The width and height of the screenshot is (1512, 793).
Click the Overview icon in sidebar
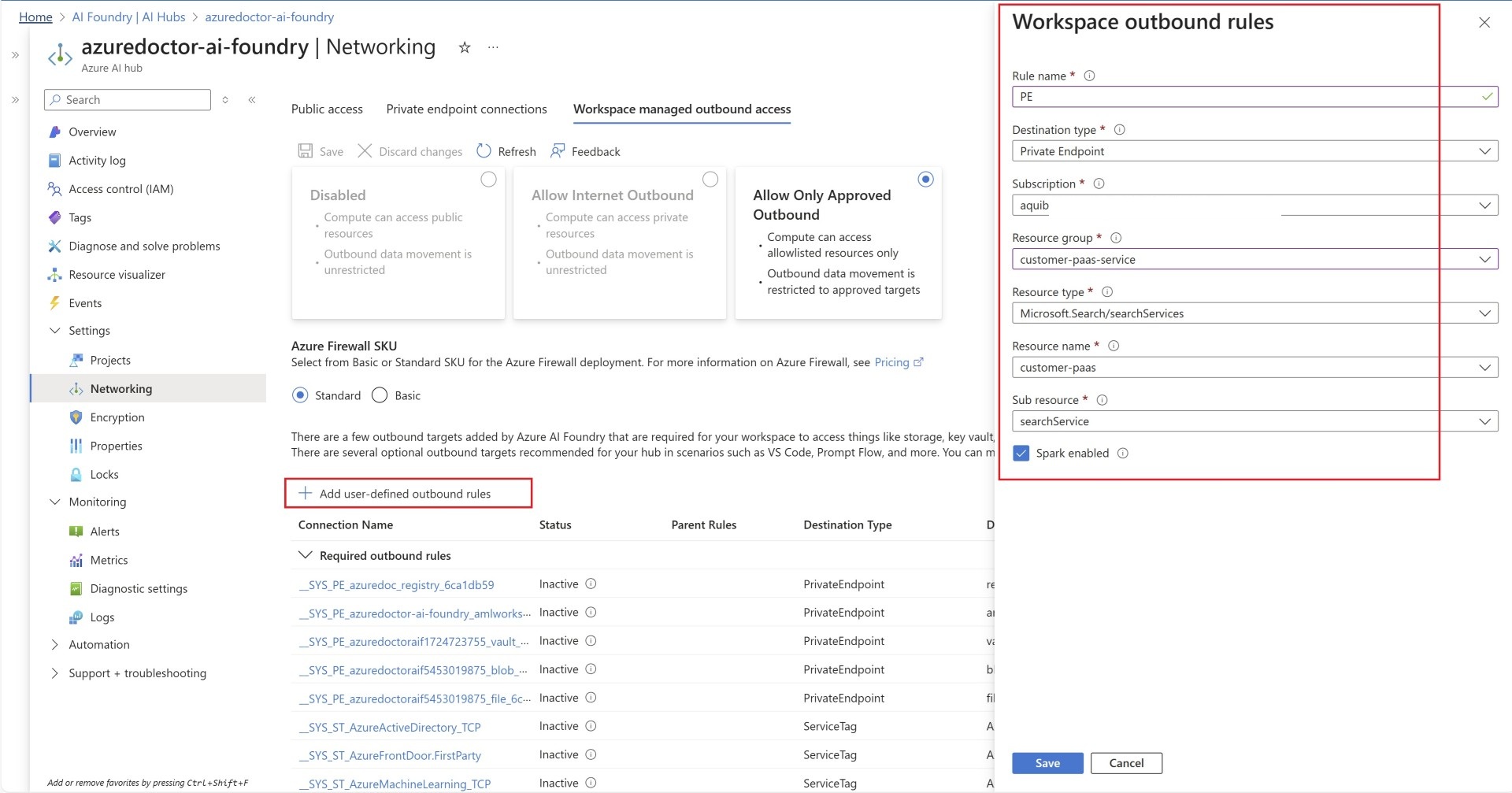(54, 132)
